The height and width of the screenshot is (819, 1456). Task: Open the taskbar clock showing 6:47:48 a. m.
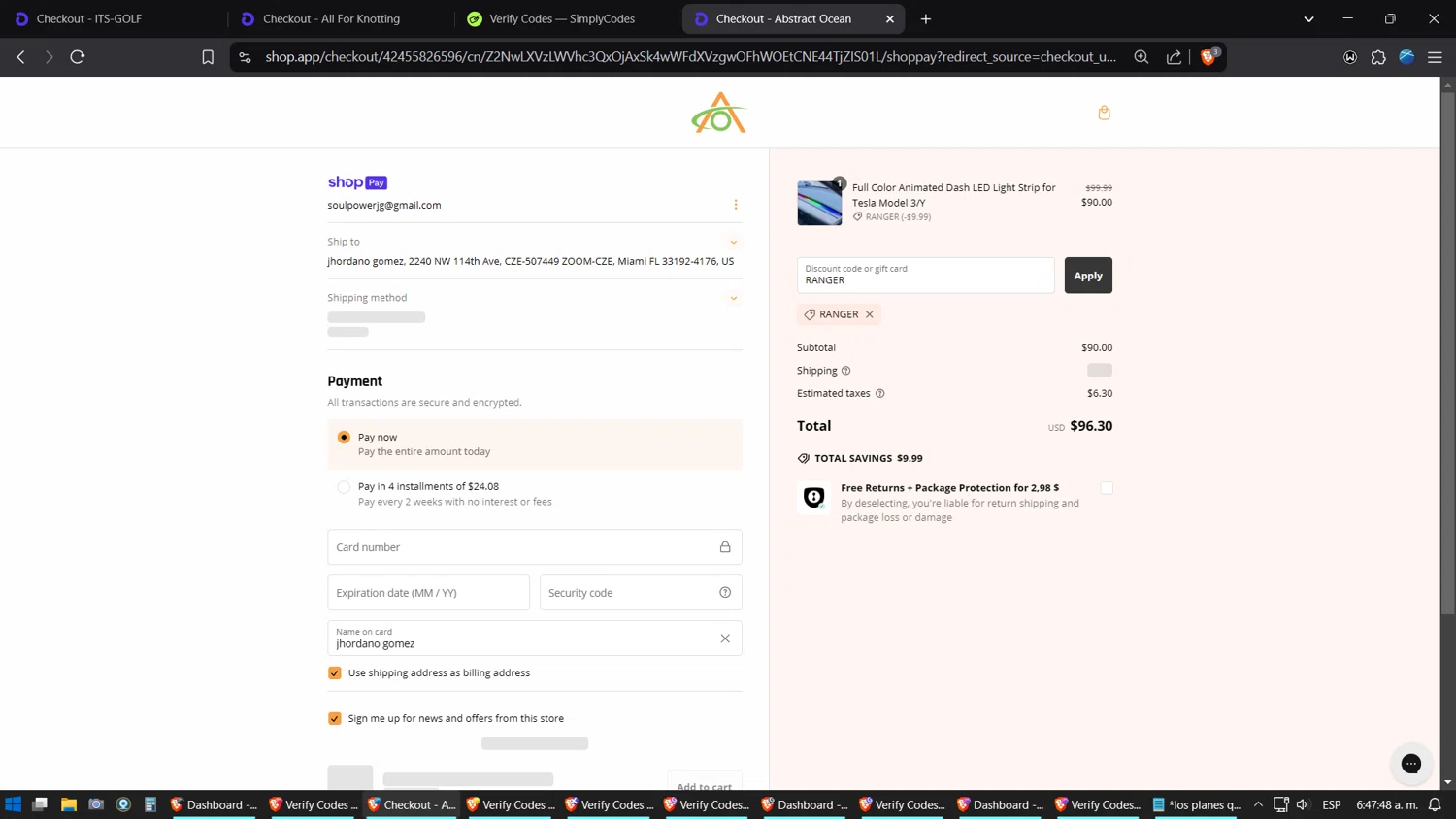click(1386, 804)
